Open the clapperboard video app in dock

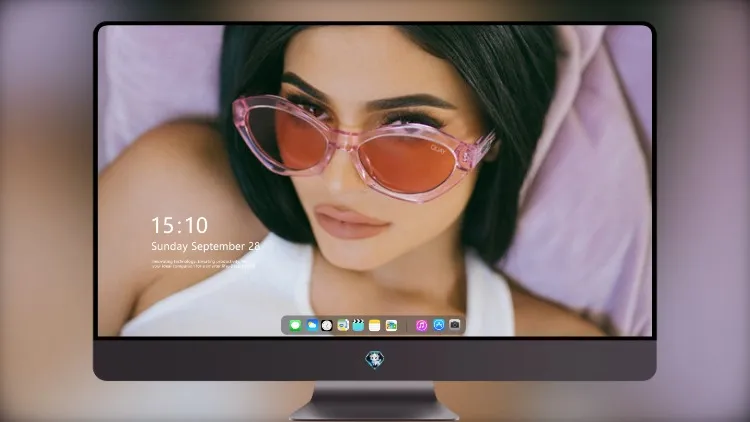click(358, 326)
